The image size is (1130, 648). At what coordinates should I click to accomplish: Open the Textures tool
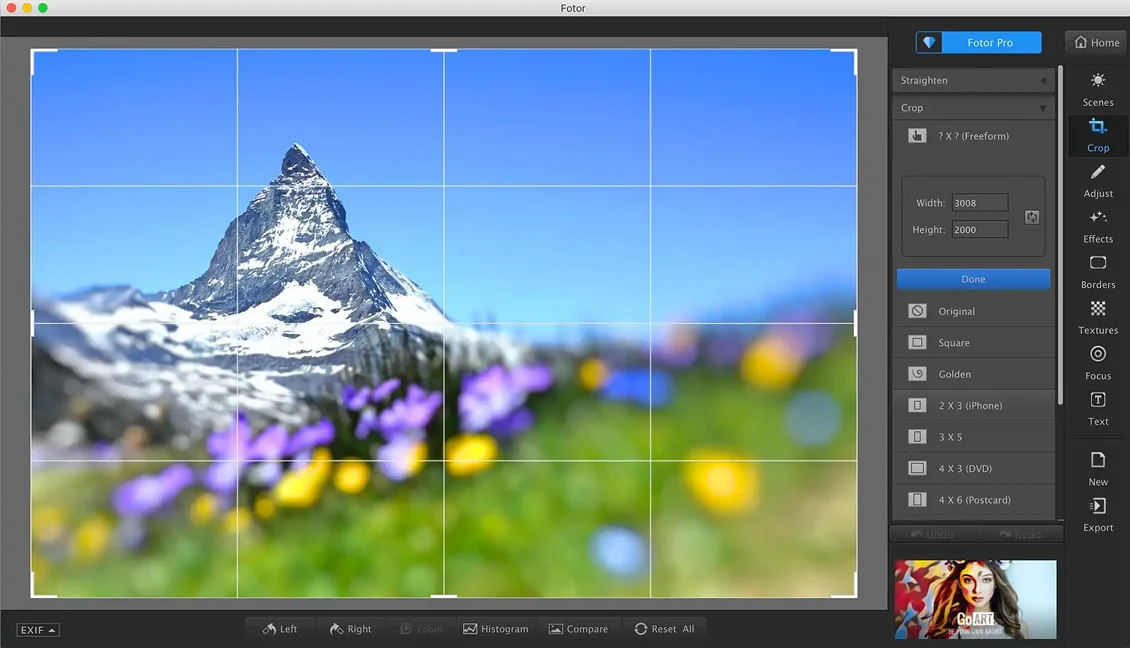(1098, 318)
